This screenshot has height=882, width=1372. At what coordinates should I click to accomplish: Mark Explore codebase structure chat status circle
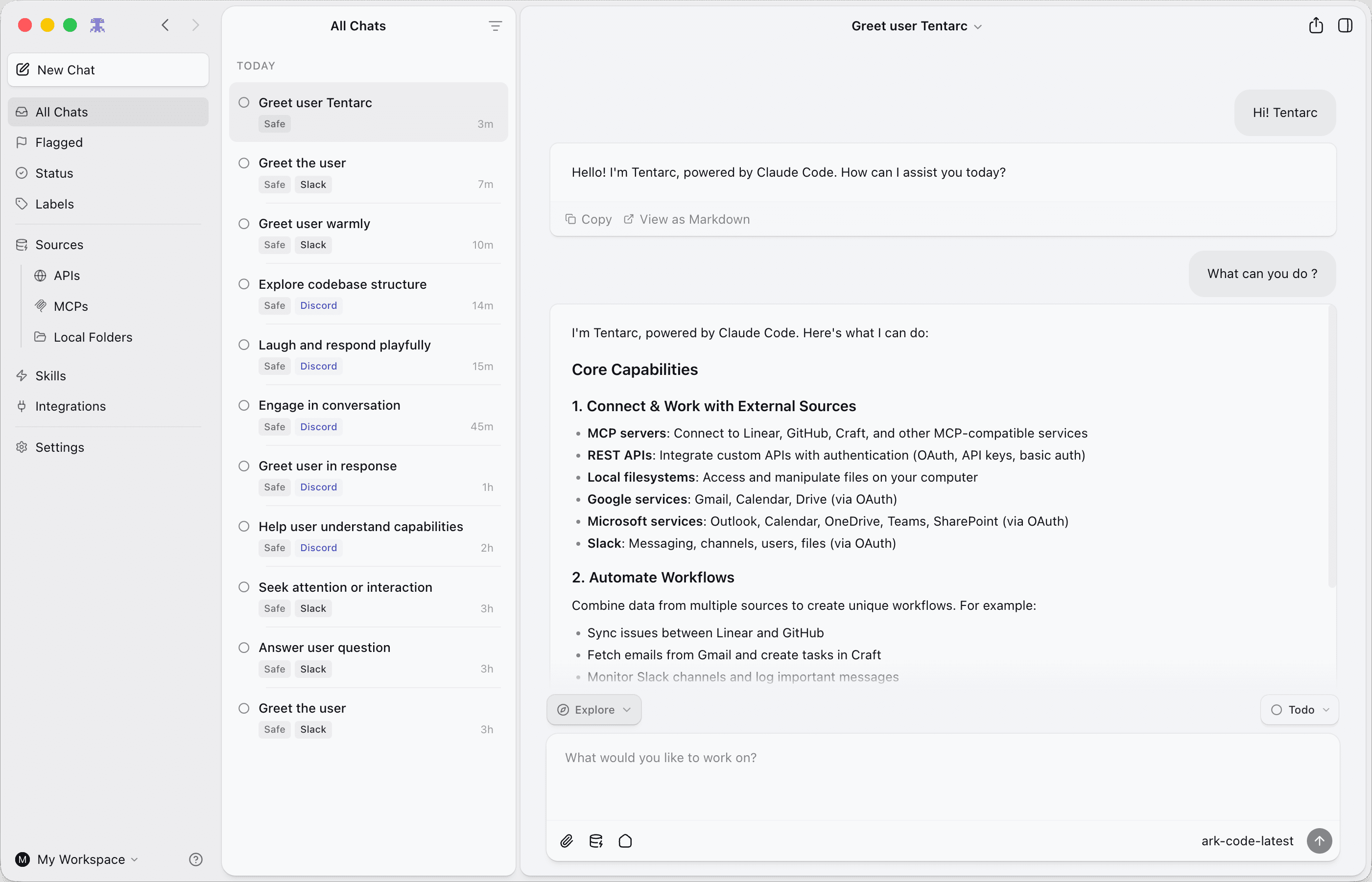pyautogui.click(x=244, y=284)
